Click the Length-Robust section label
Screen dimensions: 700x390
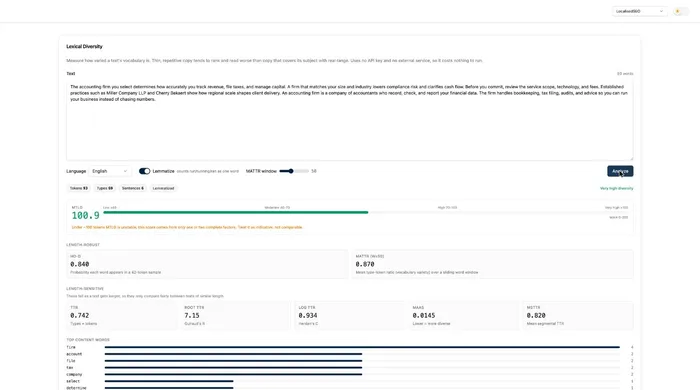[x=83, y=245]
